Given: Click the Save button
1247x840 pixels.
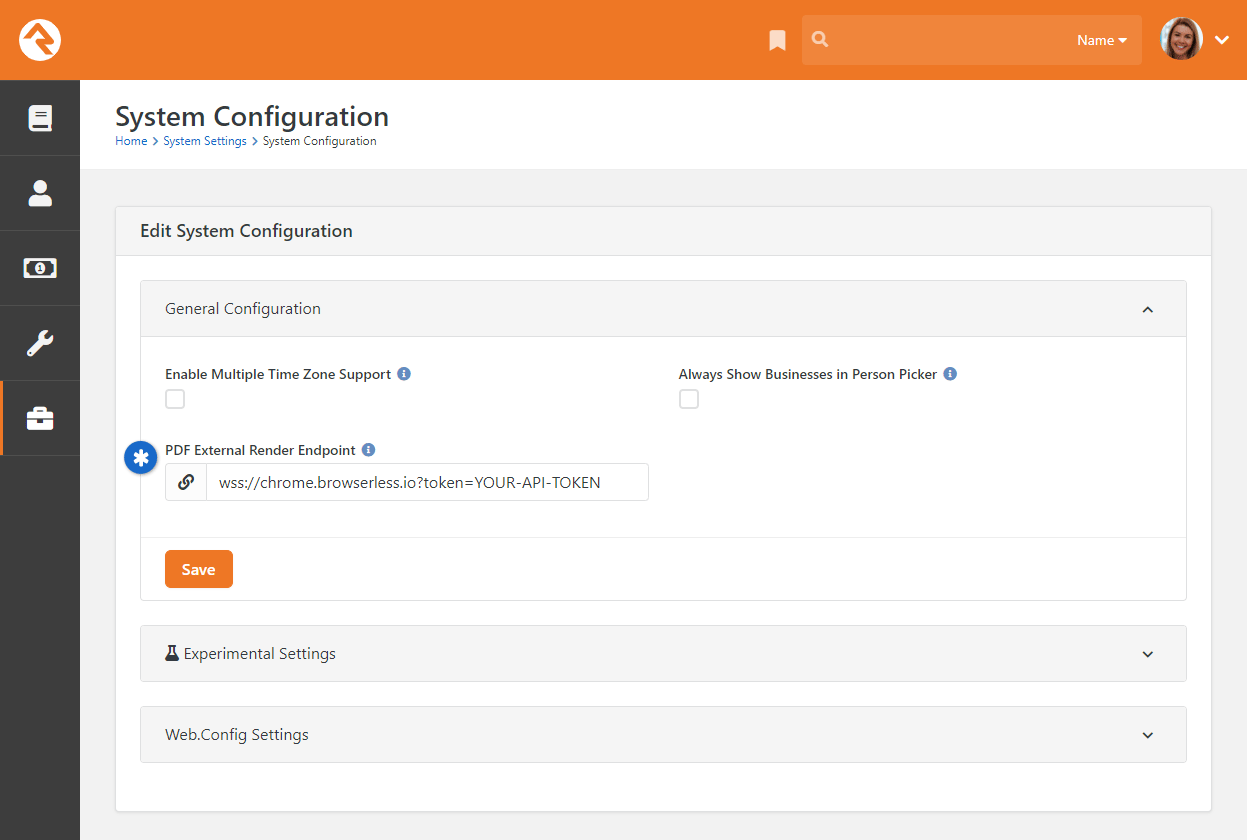Looking at the screenshot, I should click(199, 569).
